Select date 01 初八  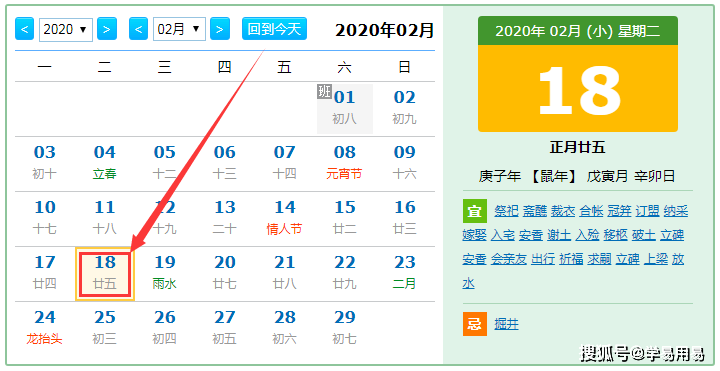(345, 109)
